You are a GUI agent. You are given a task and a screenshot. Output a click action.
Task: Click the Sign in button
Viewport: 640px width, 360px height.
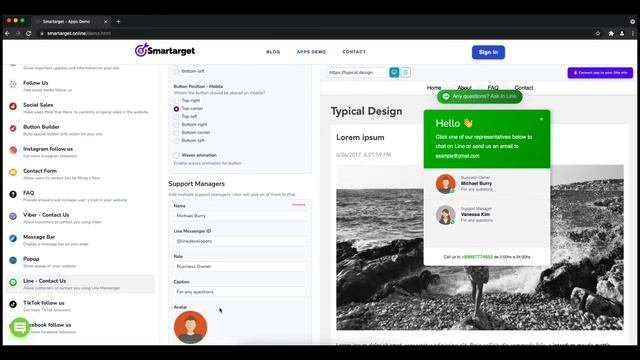click(488, 52)
